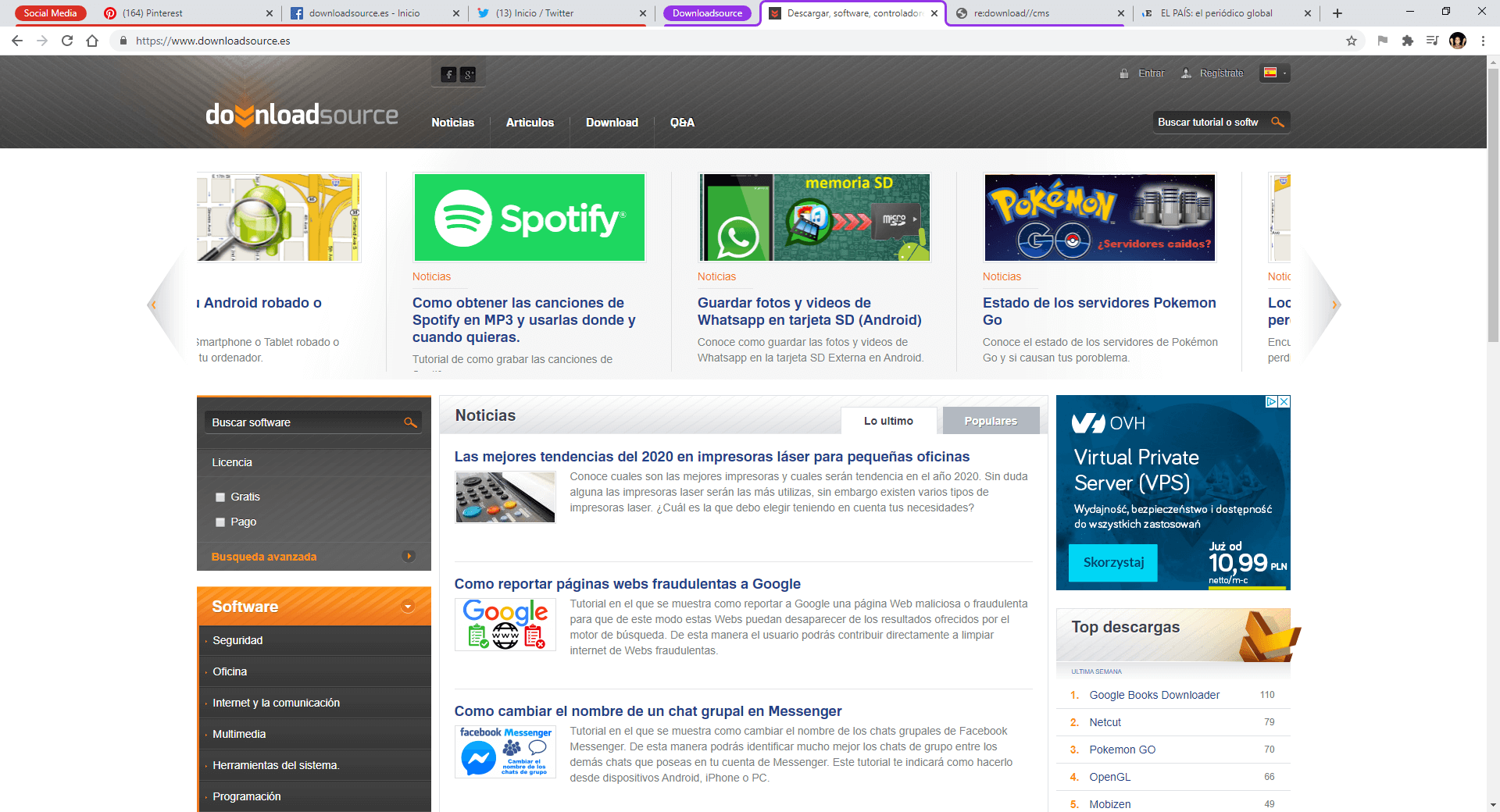Image resolution: width=1500 pixels, height=812 pixels.
Task: Open Articulos in the main navigation
Action: (530, 123)
